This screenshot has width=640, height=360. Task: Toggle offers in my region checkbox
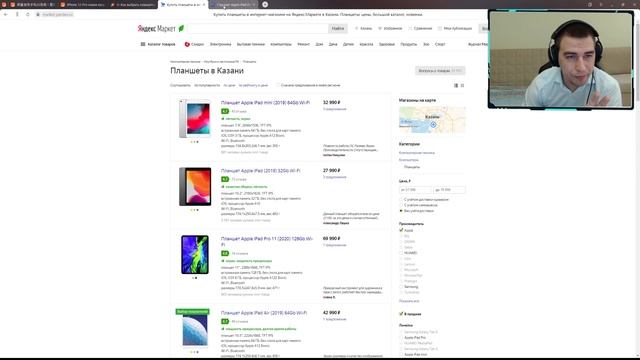pos(278,85)
